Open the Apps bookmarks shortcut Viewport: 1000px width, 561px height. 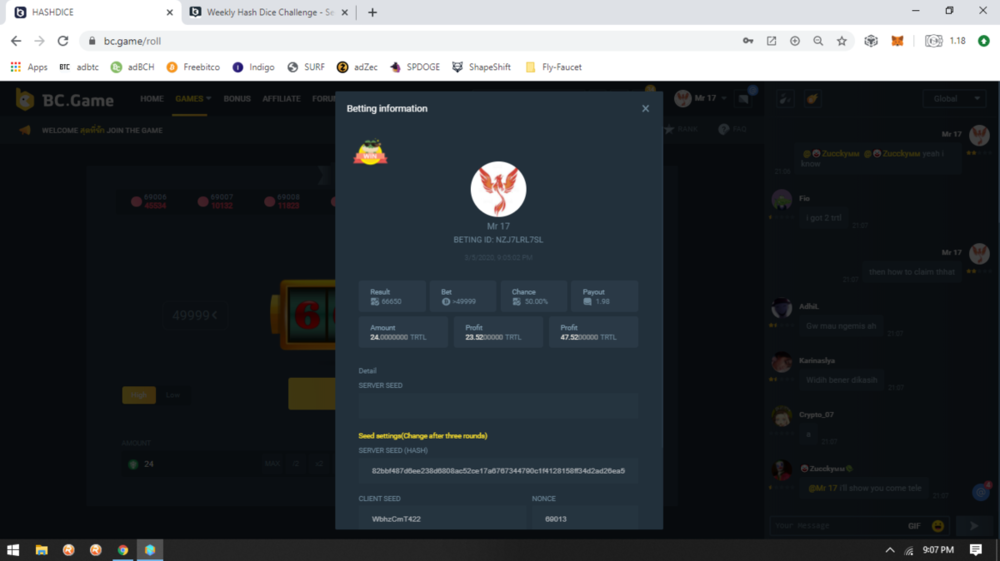(x=29, y=67)
